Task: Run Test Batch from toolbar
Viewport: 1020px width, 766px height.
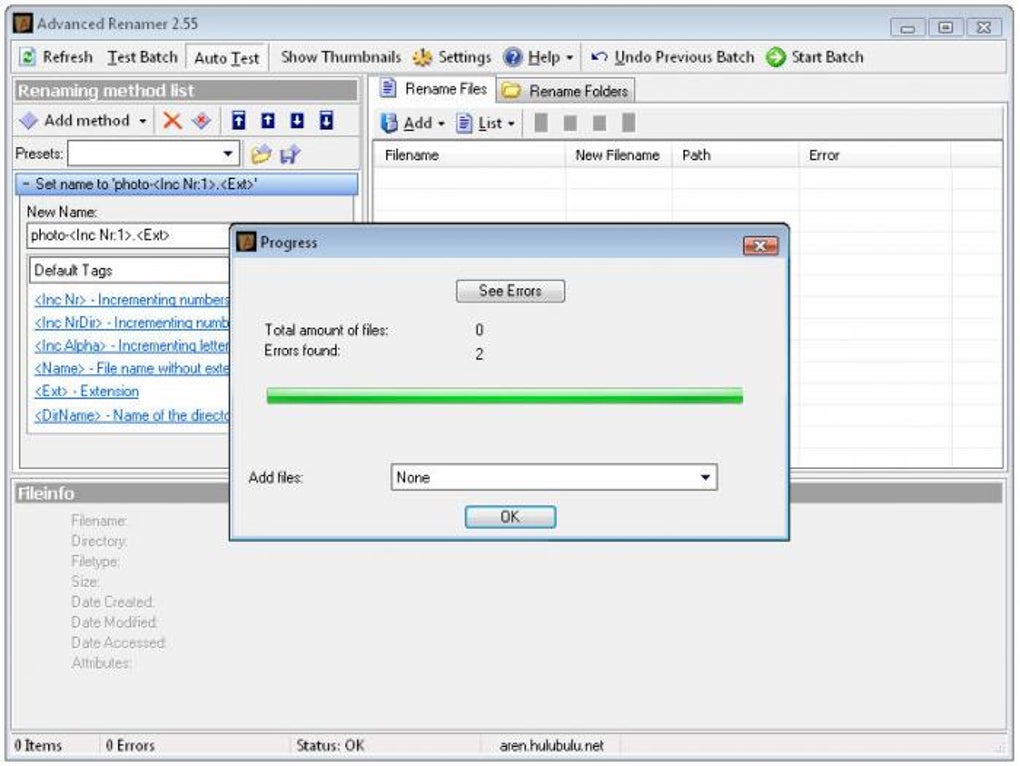Action: point(142,57)
